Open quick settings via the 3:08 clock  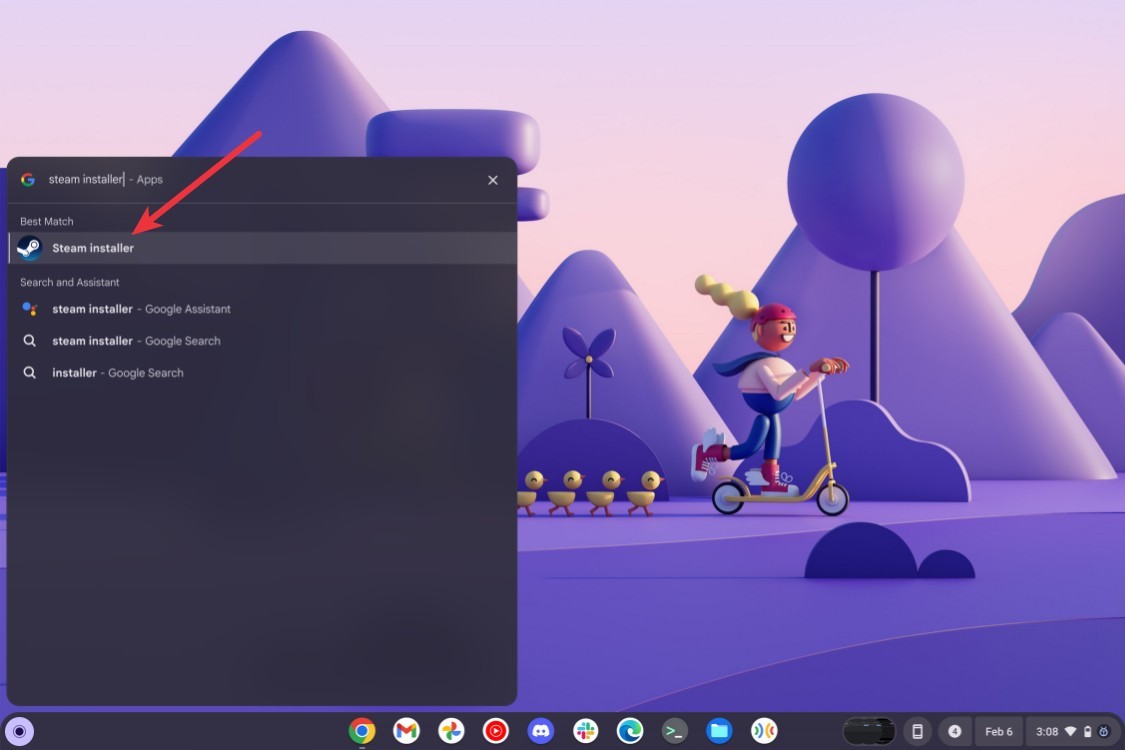pos(1047,731)
